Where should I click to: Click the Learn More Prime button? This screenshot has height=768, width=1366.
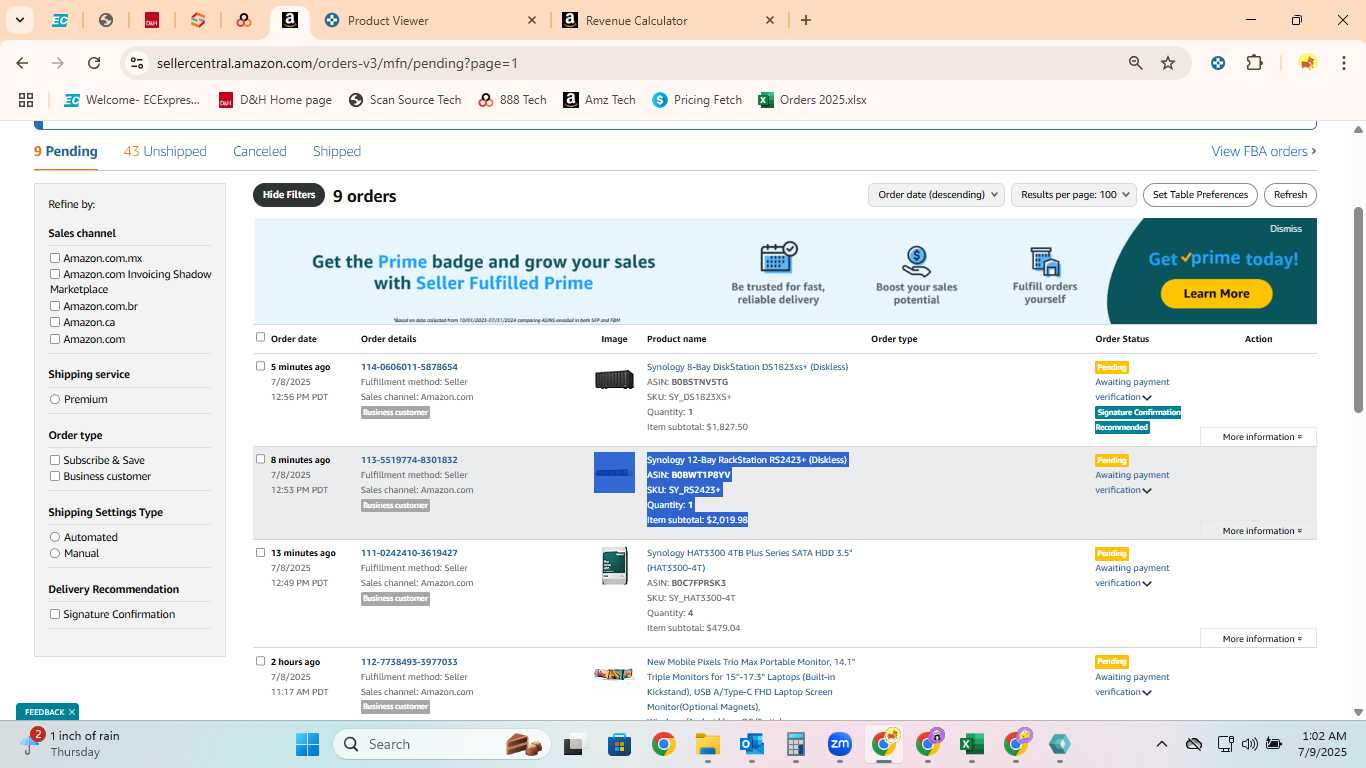coord(1216,293)
